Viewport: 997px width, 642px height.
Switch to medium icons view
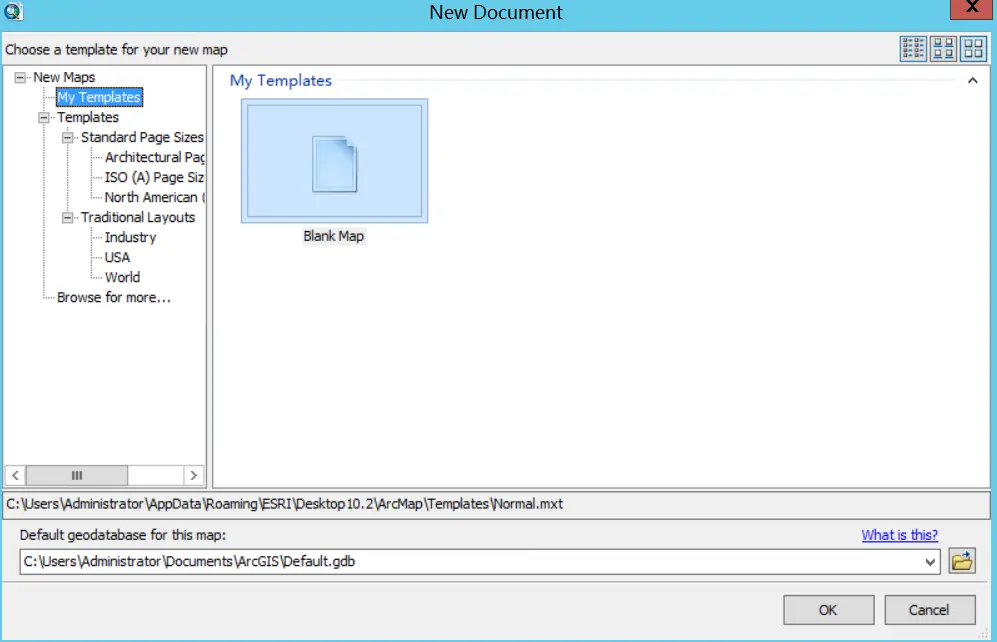pyautogui.click(x=943, y=48)
